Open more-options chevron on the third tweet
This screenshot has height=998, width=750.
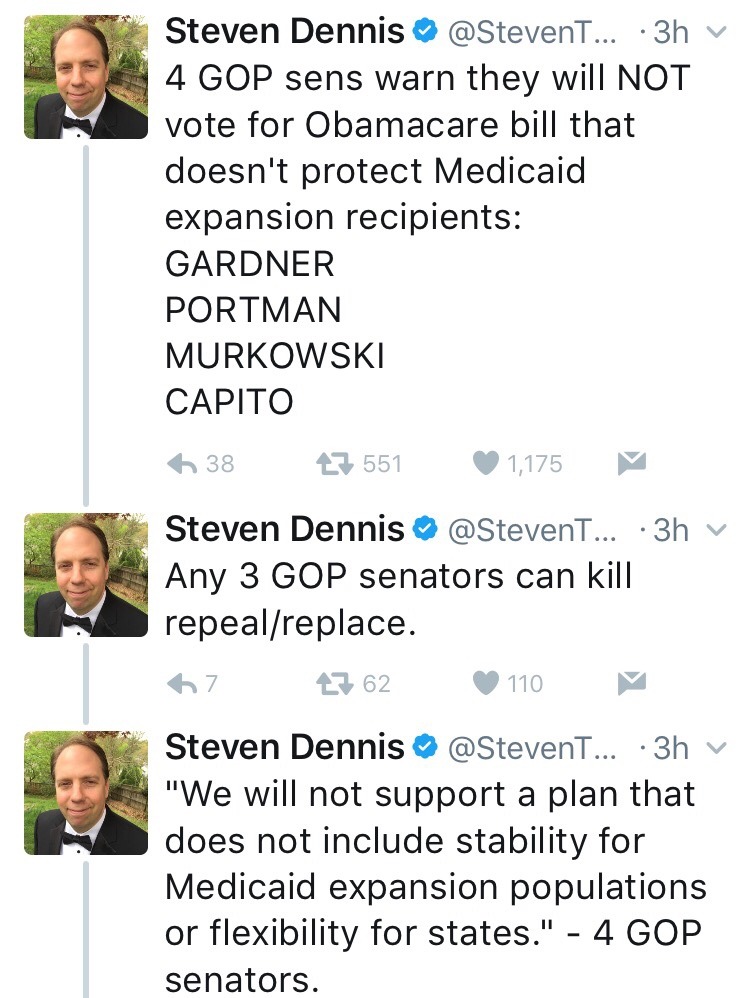[715, 746]
